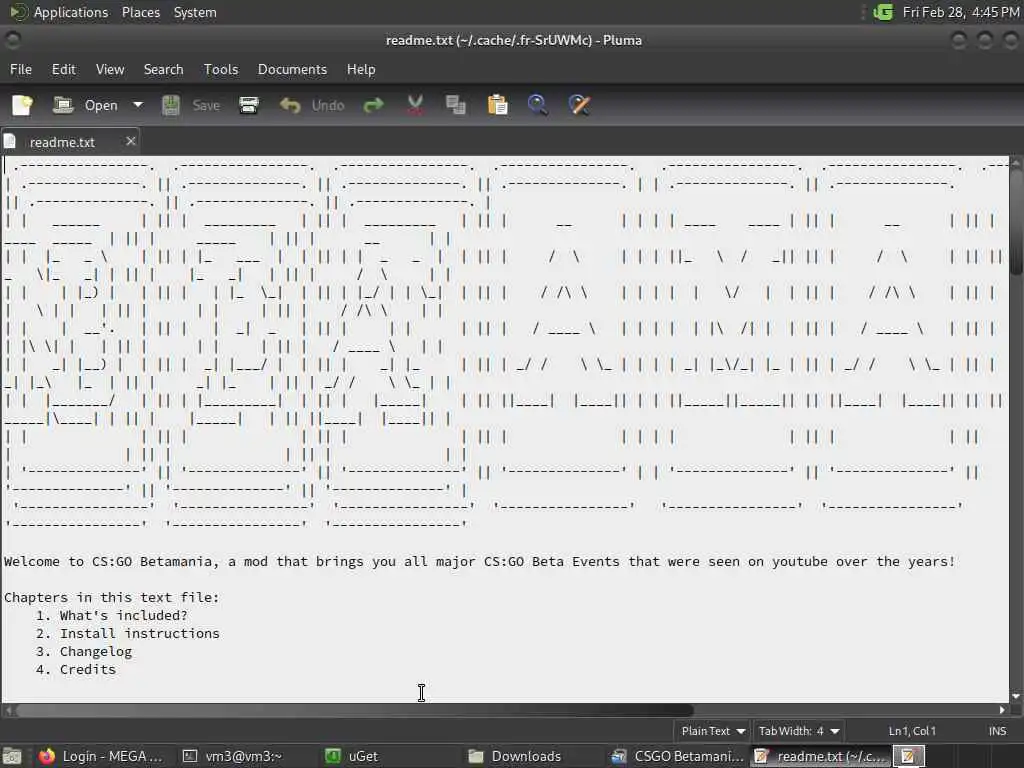Switch to vm3@vm3 terminal window
The width and height of the screenshot is (1024, 768).
click(232, 756)
